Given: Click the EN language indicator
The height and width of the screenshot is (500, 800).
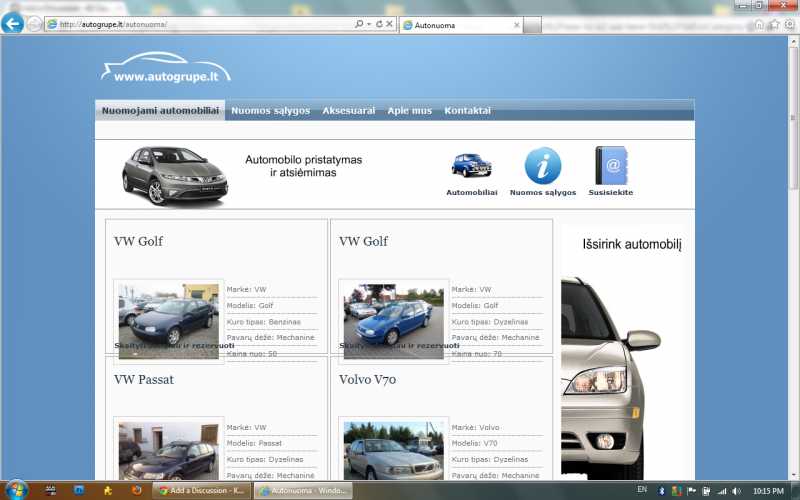Looking at the screenshot, I should [x=642, y=489].
